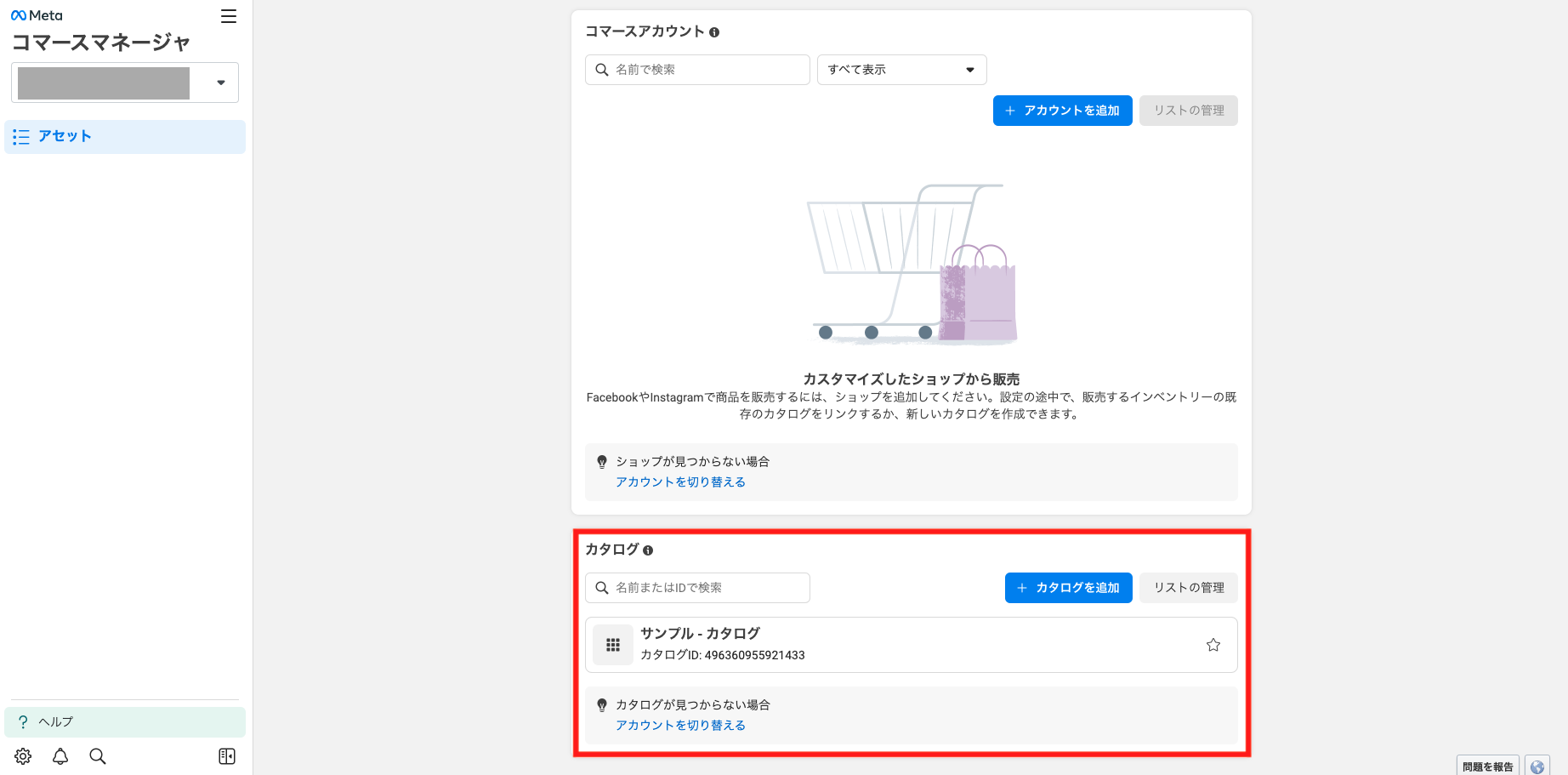This screenshot has width=1568, height=775.
Task: Click the shopping cart illustration
Action: (911, 264)
